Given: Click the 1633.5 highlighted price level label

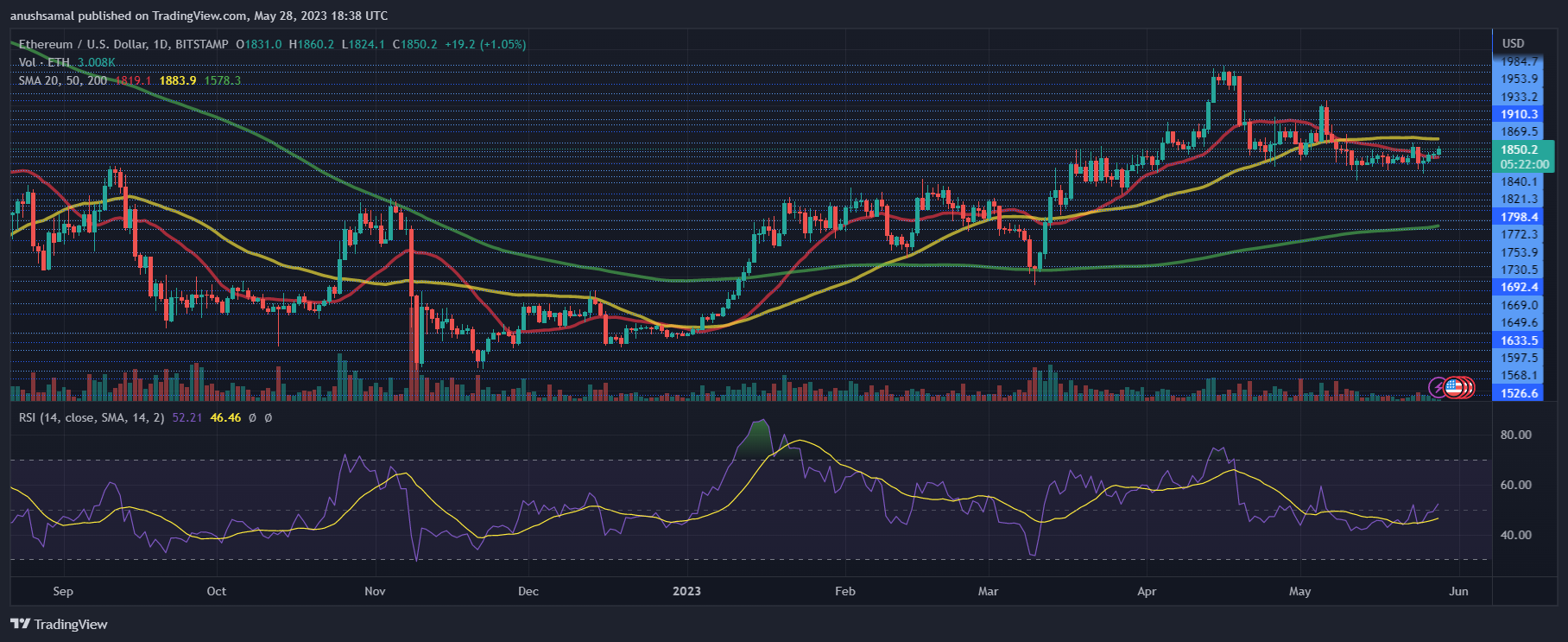Looking at the screenshot, I should pyautogui.click(x=1519, y=340).
